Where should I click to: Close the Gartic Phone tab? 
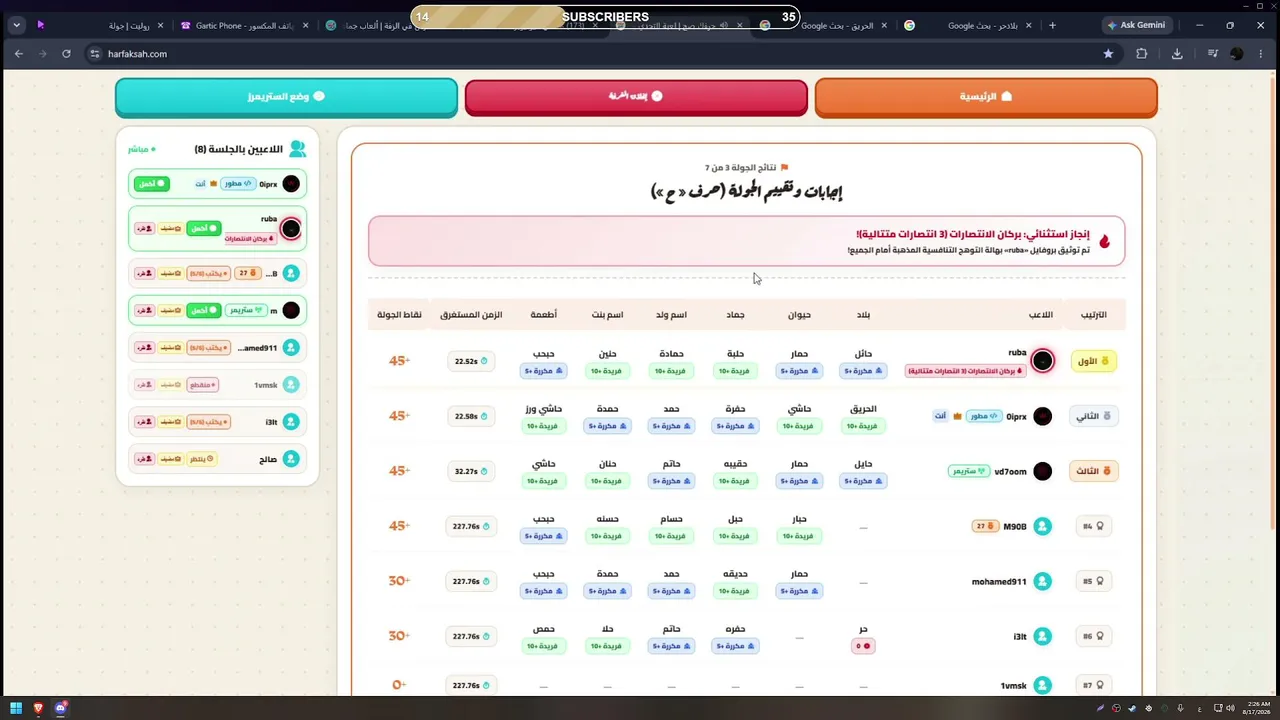304,25
